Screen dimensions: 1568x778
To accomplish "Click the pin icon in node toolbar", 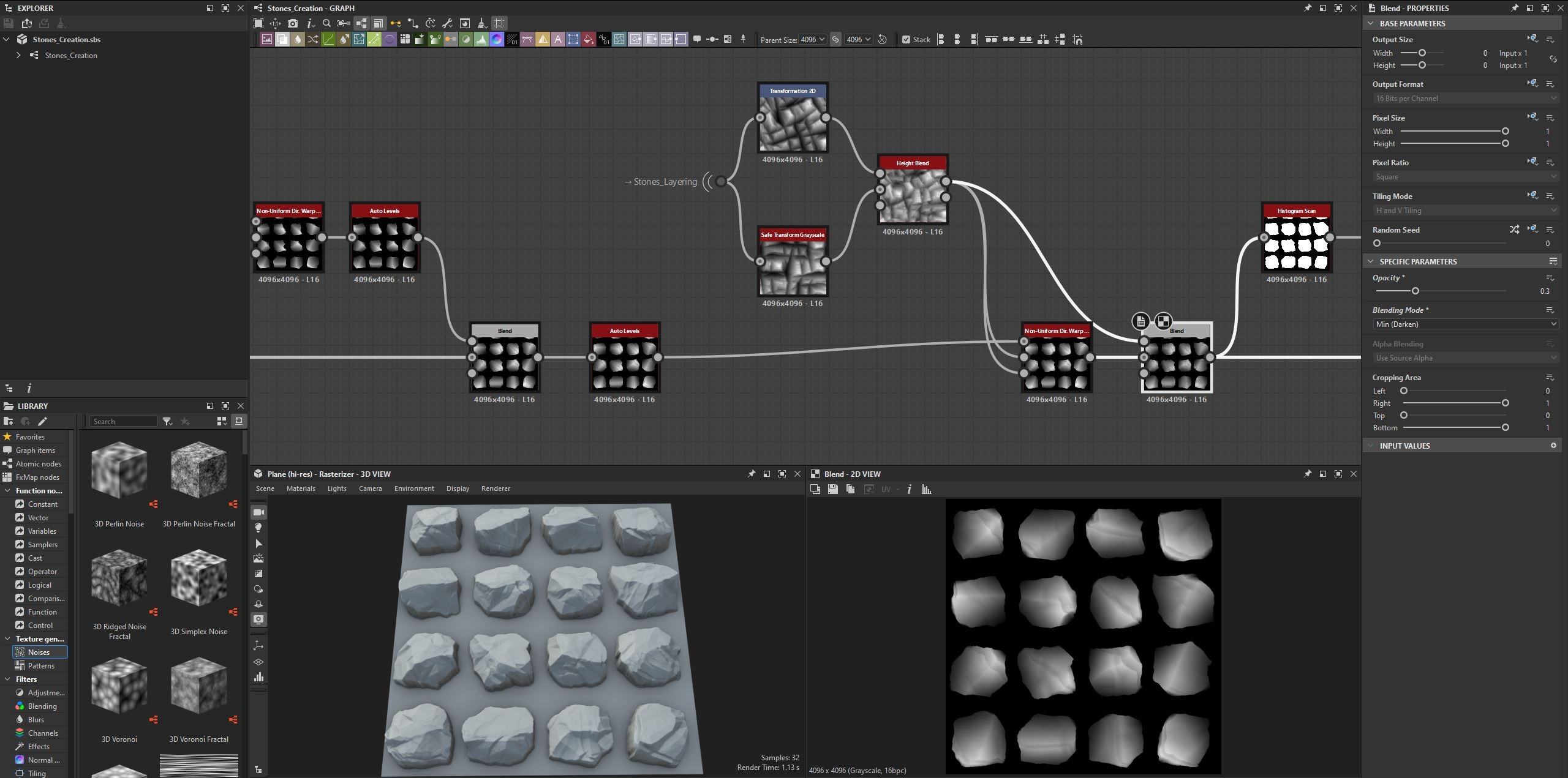I will coord(743,39).
